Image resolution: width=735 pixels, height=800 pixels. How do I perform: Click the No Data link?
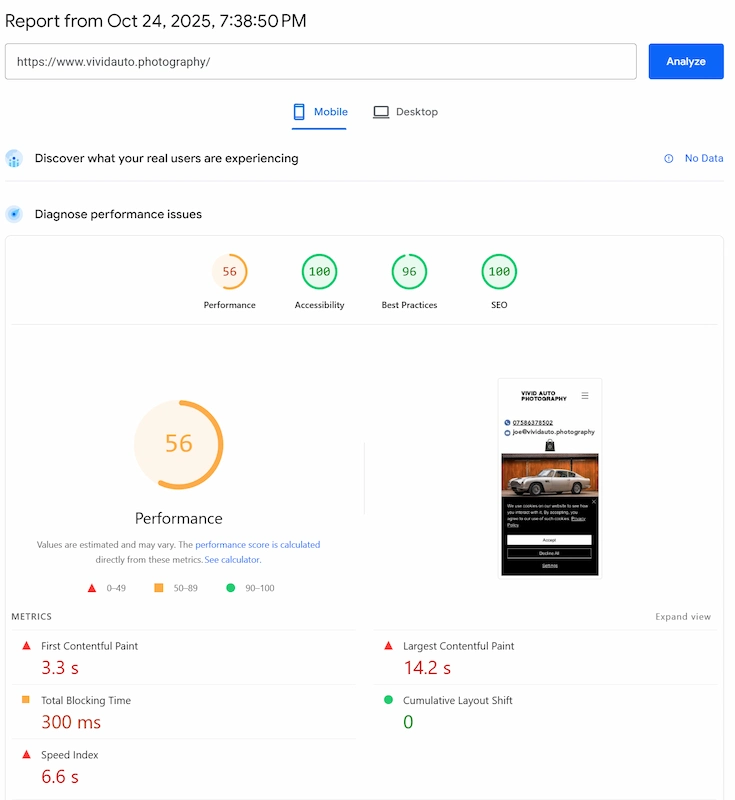(704, 159)
